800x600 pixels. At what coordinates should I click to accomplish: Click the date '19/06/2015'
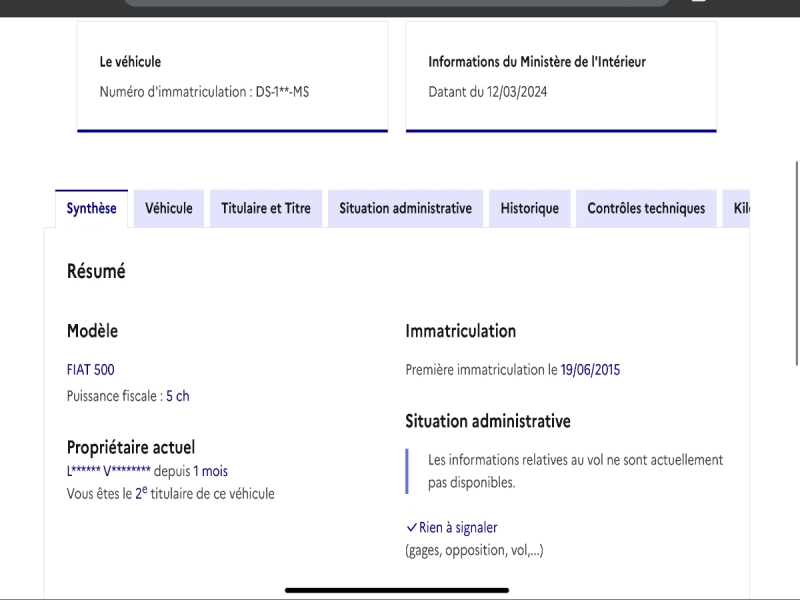(x=590, y=369)
